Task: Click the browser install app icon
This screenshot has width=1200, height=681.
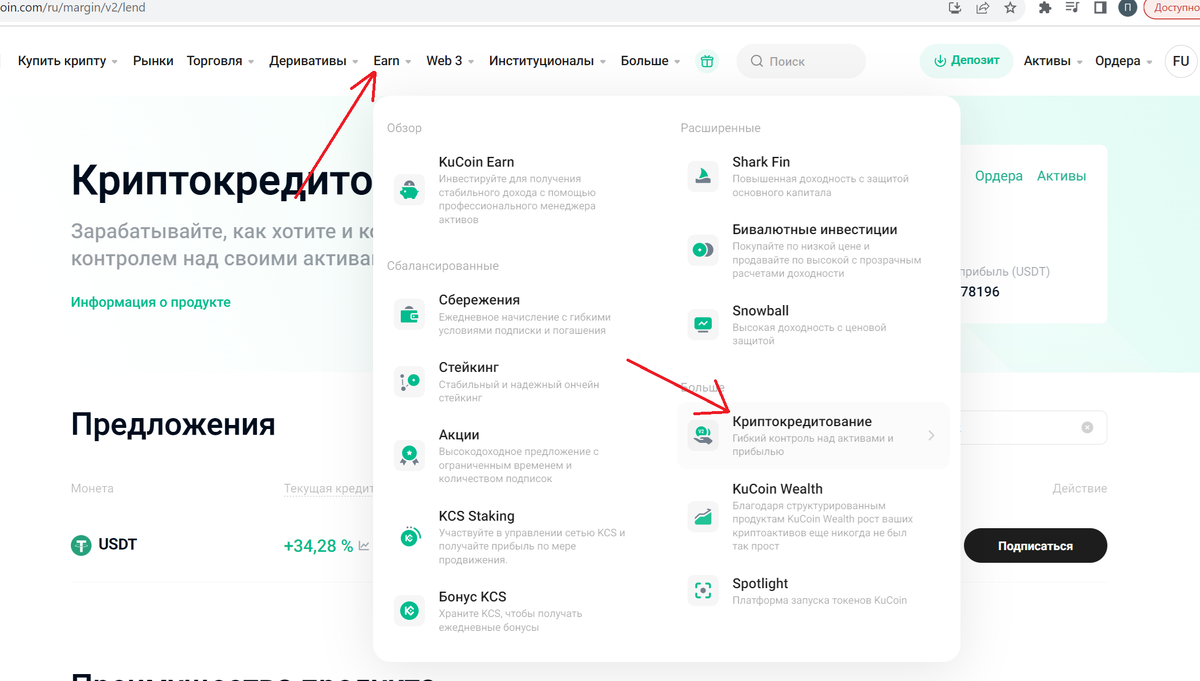Action: pyautogui.click(x=954, y=8)
